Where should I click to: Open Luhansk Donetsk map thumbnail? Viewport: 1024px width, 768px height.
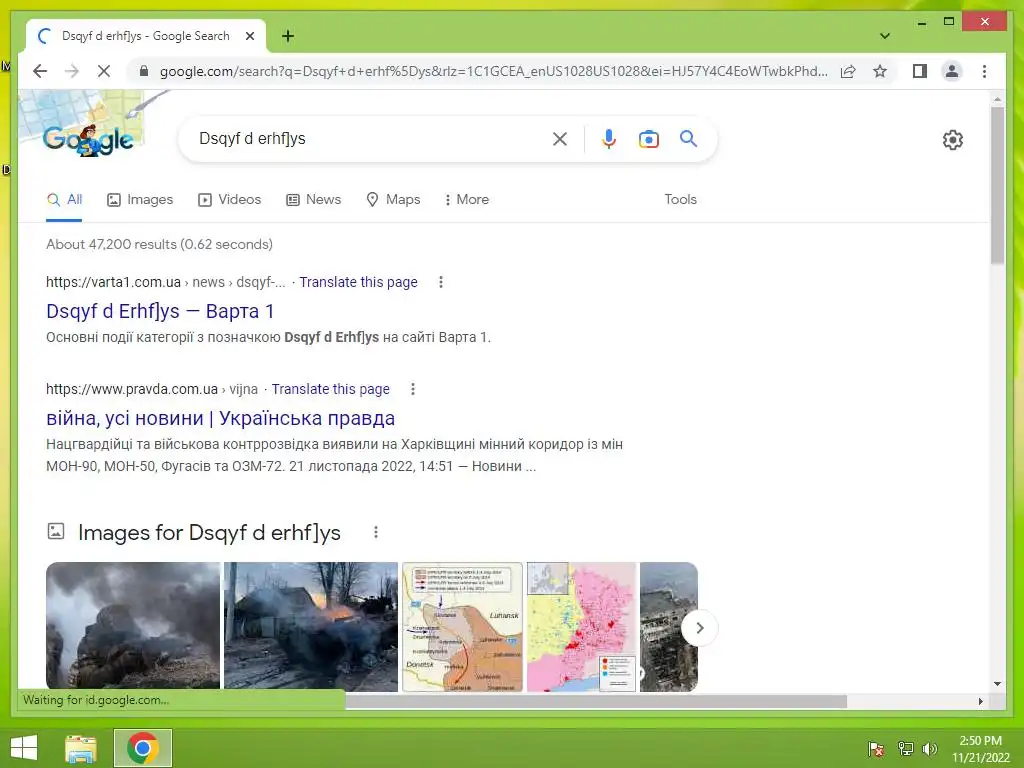(x=462, y=626)
